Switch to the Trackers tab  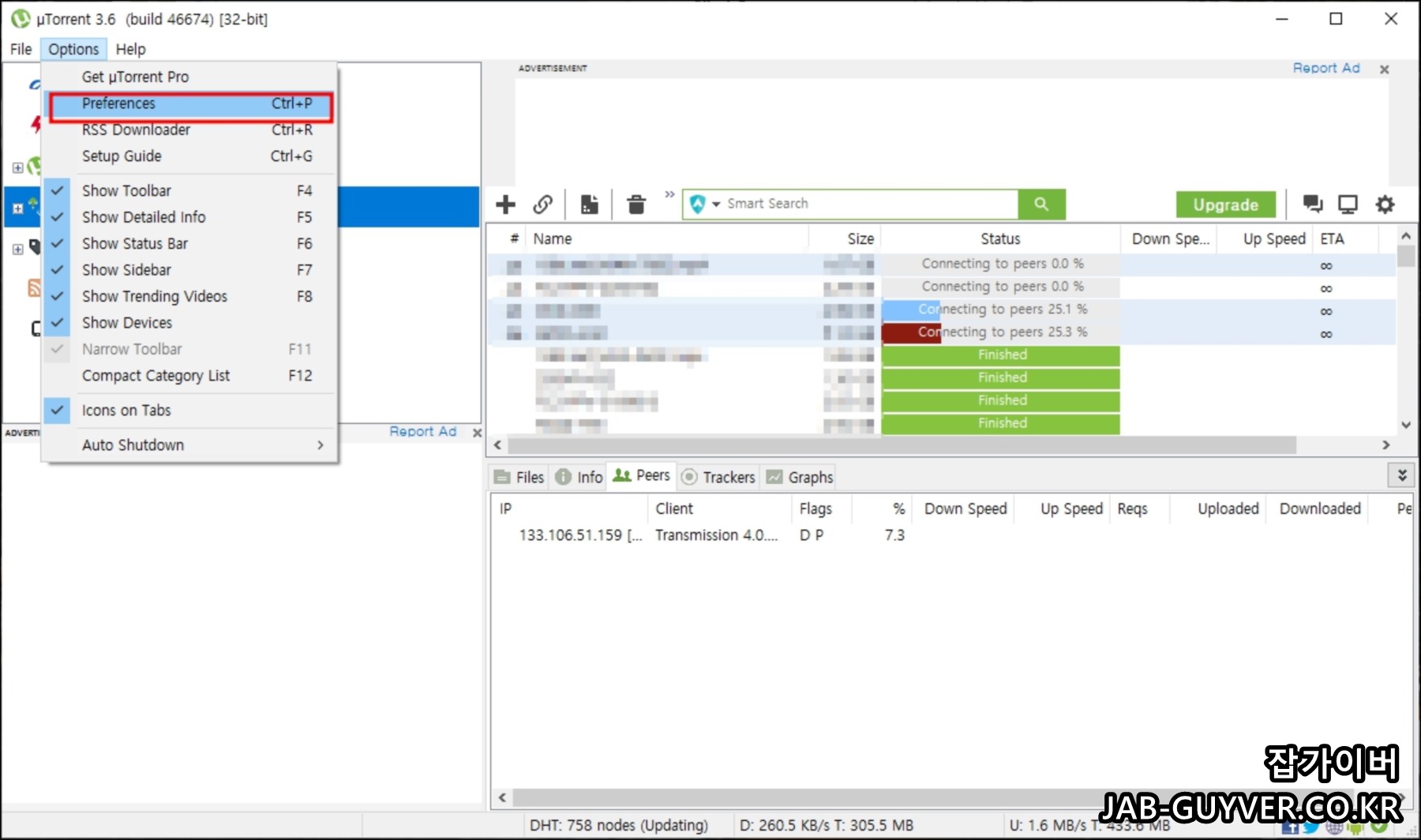[718, 477]
